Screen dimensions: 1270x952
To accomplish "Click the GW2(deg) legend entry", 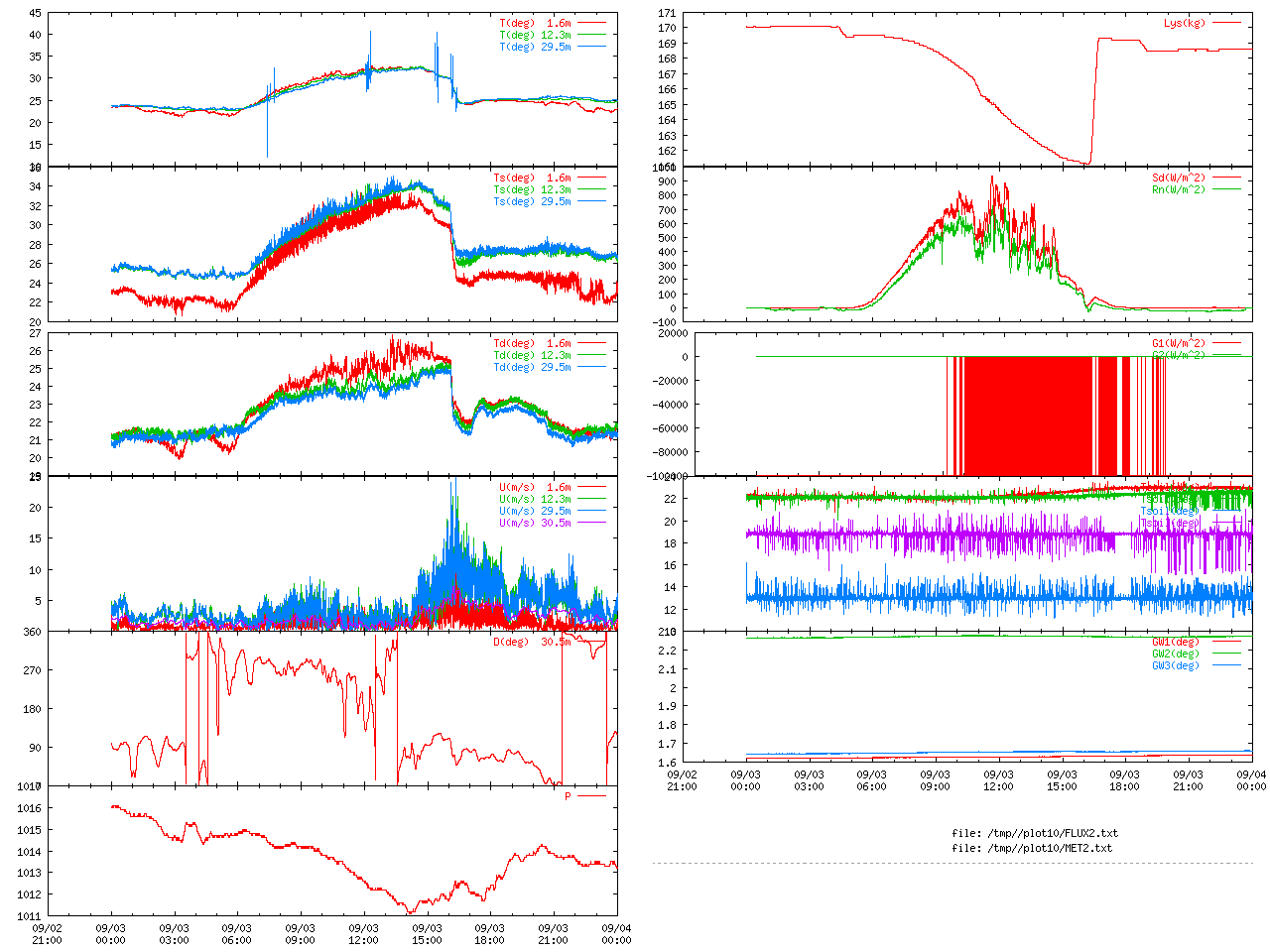I will [1177, 654].
